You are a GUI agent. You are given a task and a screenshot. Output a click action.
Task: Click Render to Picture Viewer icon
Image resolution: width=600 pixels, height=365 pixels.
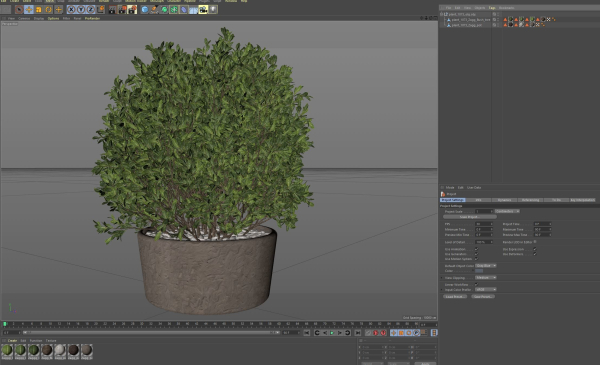[x=122, y=10]
